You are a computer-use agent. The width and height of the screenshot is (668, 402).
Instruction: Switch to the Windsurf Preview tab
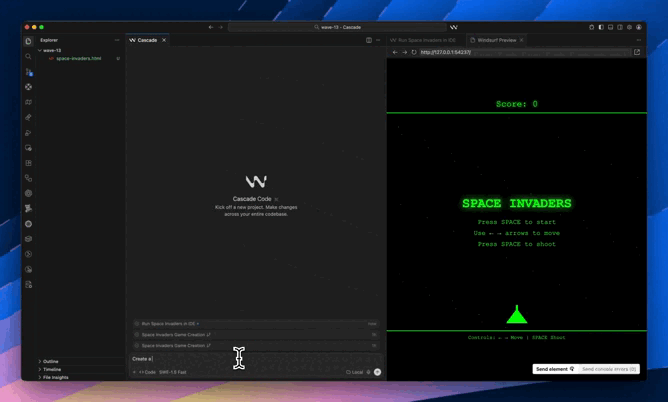pos(496,40)
